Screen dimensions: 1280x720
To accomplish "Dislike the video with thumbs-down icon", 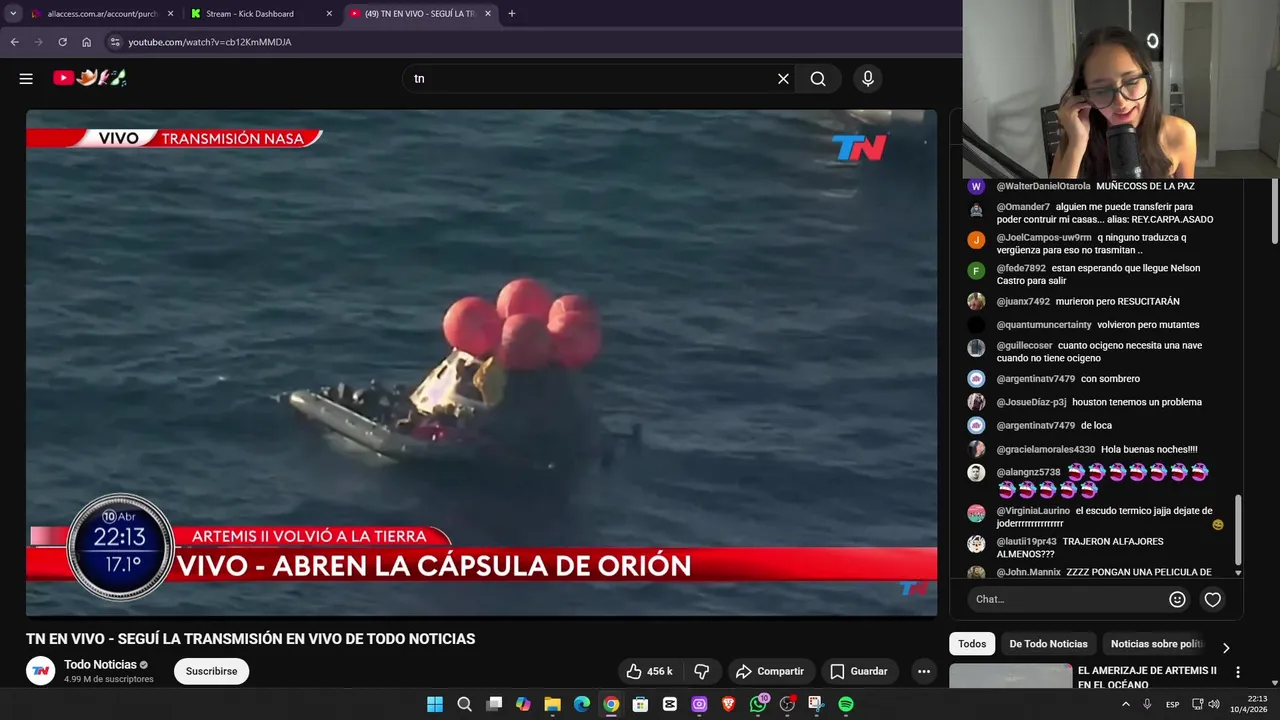I will (702, 671).
